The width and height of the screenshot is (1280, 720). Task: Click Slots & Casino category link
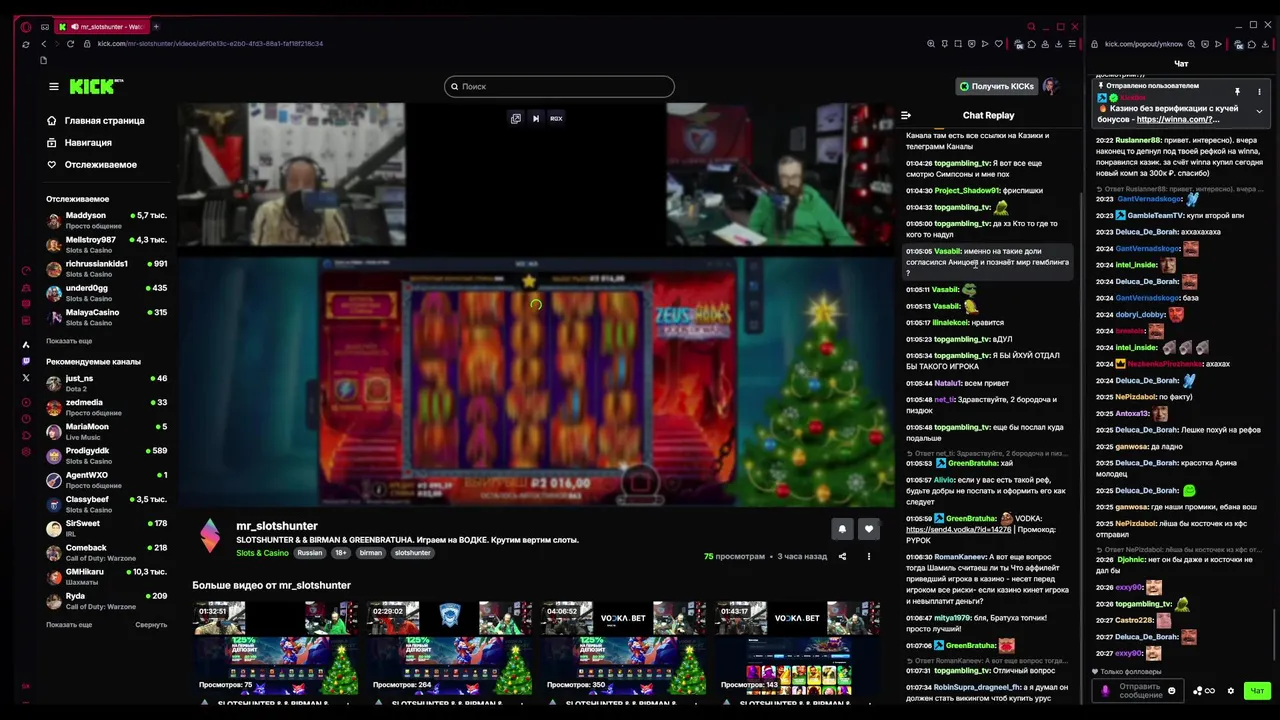point(262,553)
